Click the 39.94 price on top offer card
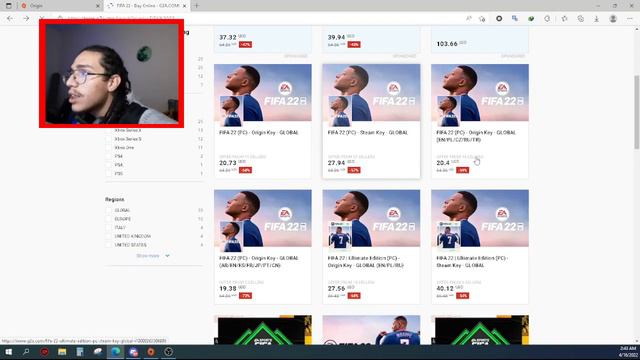The image size is (640, 360). pos(336,37)
